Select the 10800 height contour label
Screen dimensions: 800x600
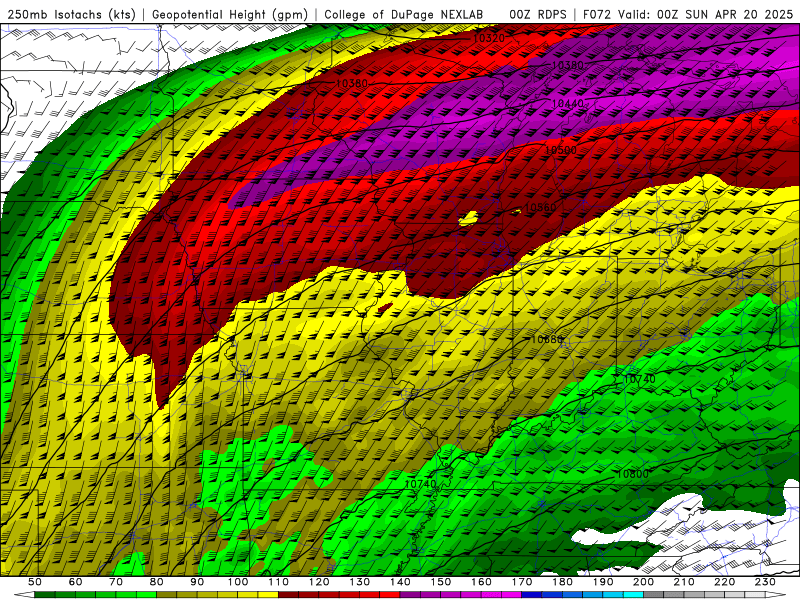pos(633,474)
